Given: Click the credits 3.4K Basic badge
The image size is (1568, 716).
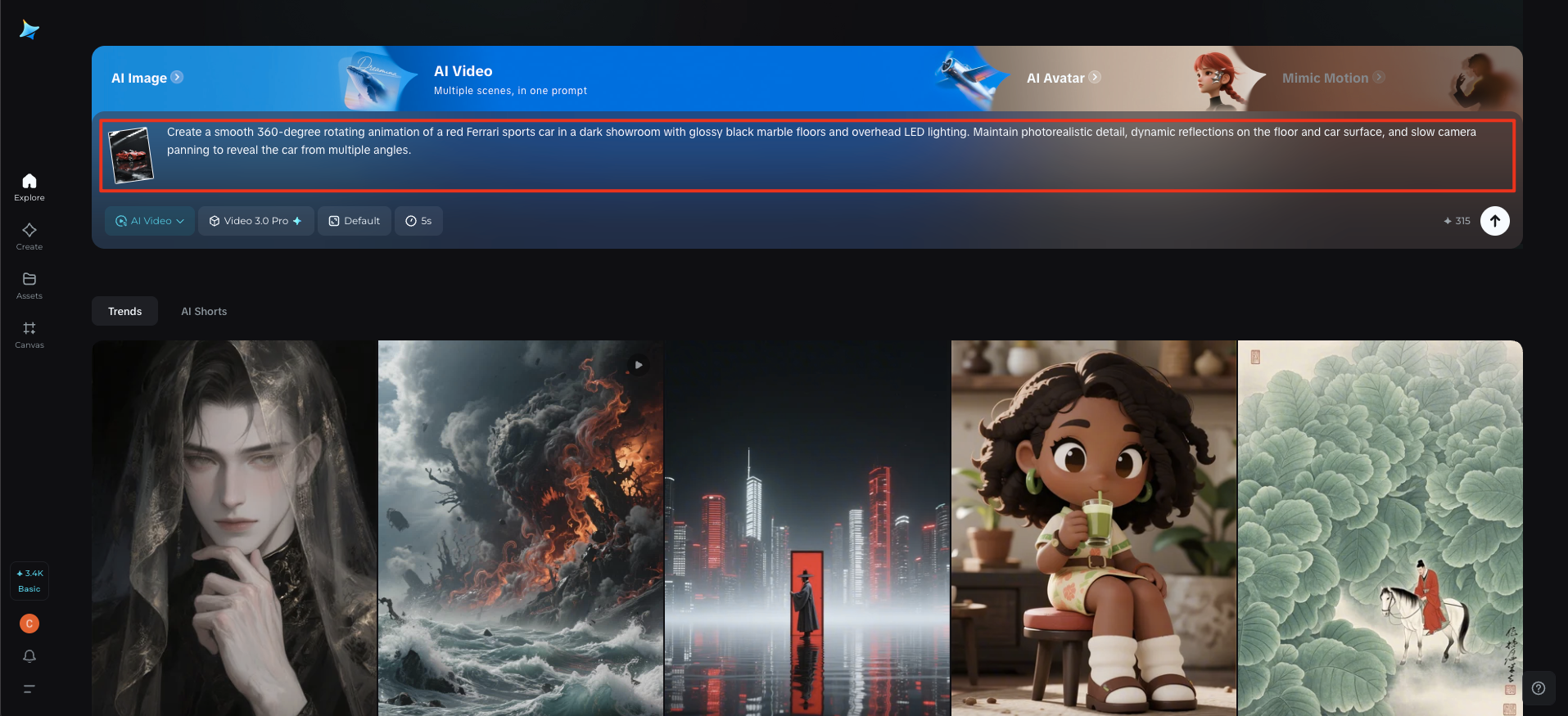Looking at the screenshot, I should (29, 581).
